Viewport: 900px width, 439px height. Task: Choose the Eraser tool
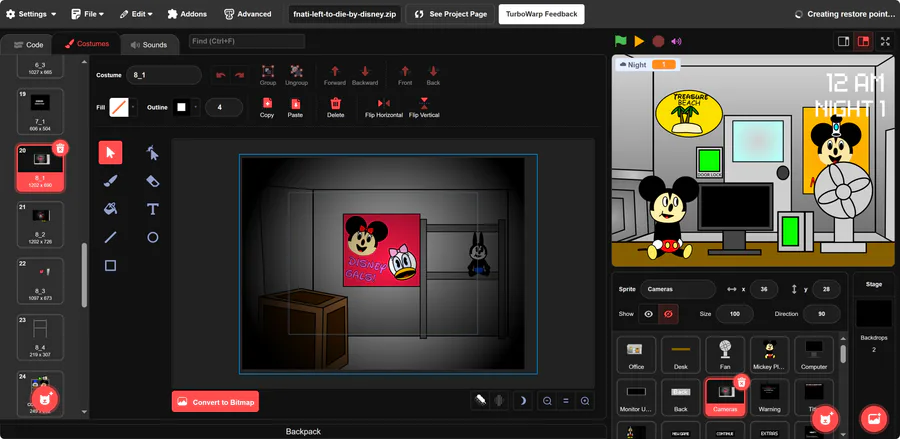click(x=152, y=181)
